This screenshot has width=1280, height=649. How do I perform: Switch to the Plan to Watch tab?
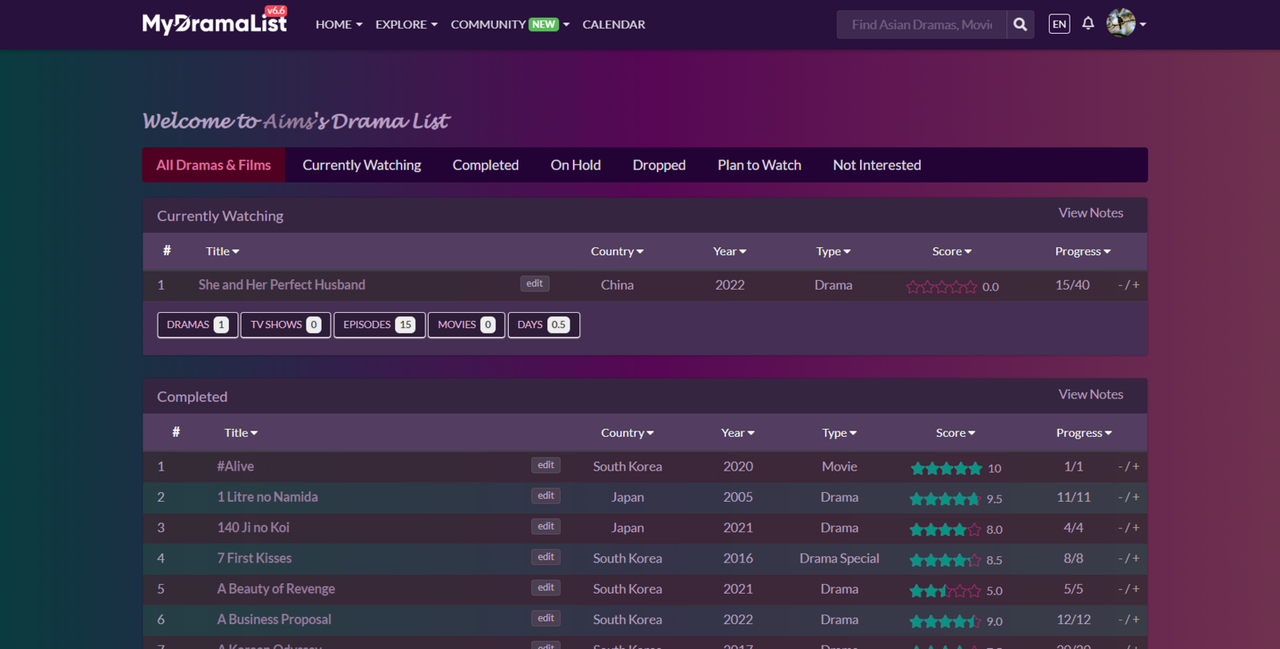759,165
